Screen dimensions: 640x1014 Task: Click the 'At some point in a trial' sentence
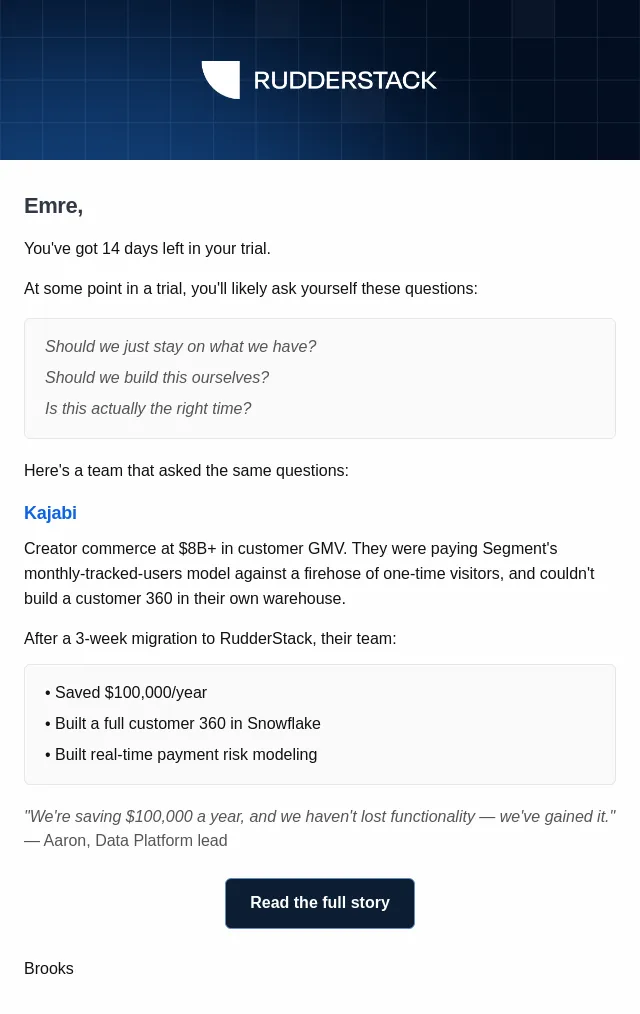tap(251, 288)
